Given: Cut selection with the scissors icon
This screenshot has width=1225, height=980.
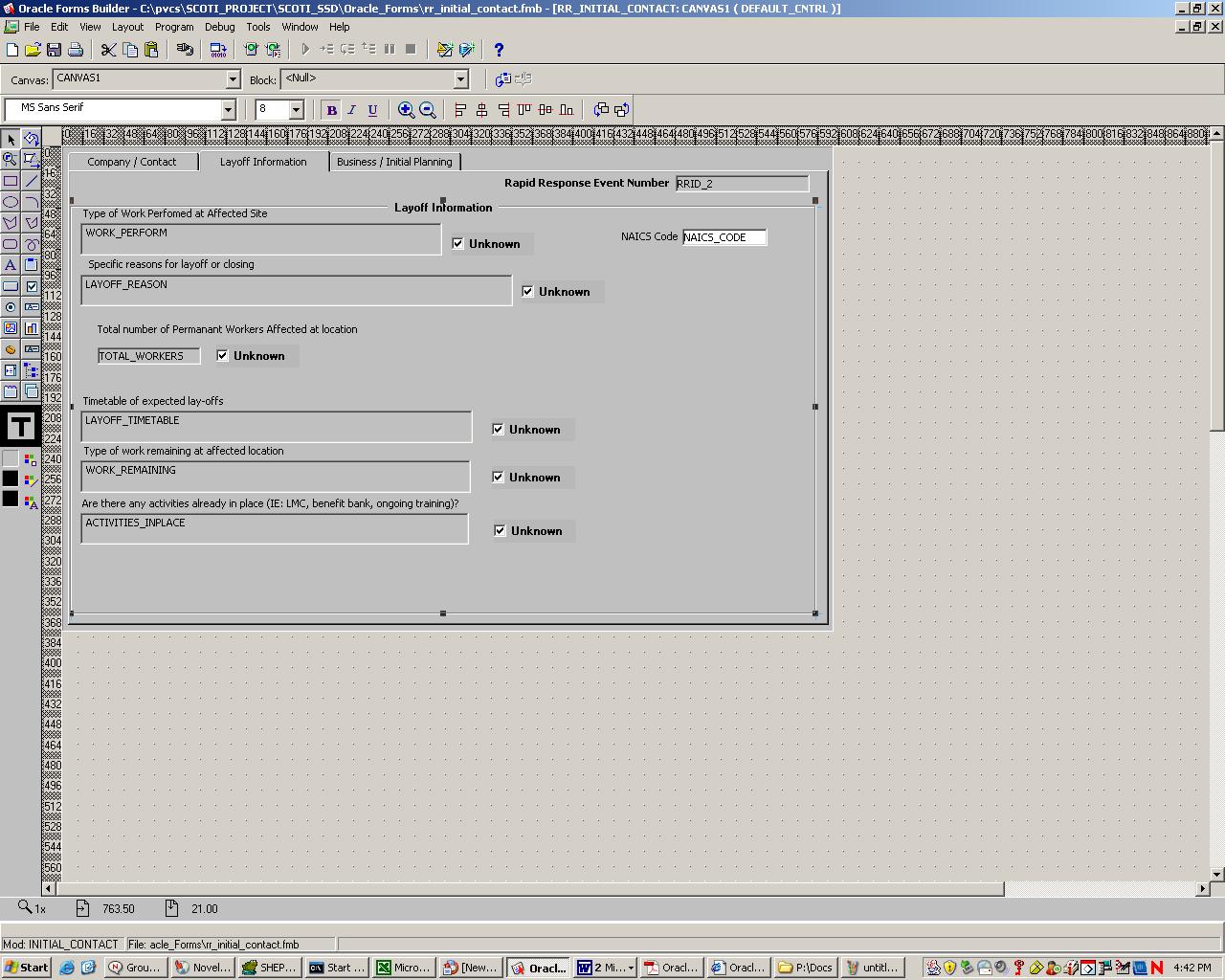Looking at the screenshot, I should (x=108, y=50).
